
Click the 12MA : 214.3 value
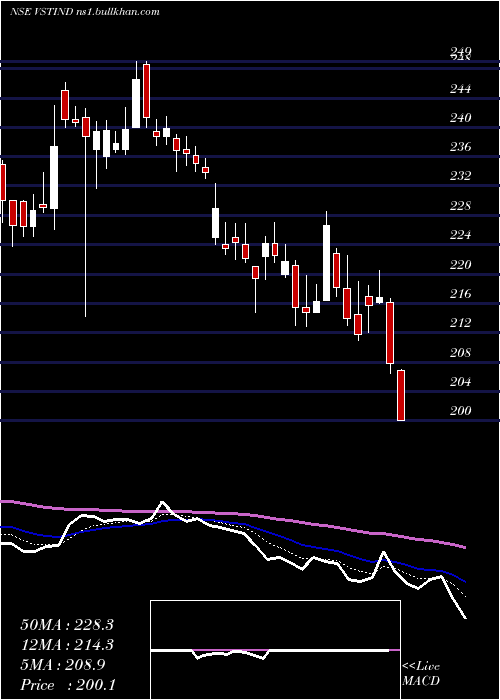(67, 645)
